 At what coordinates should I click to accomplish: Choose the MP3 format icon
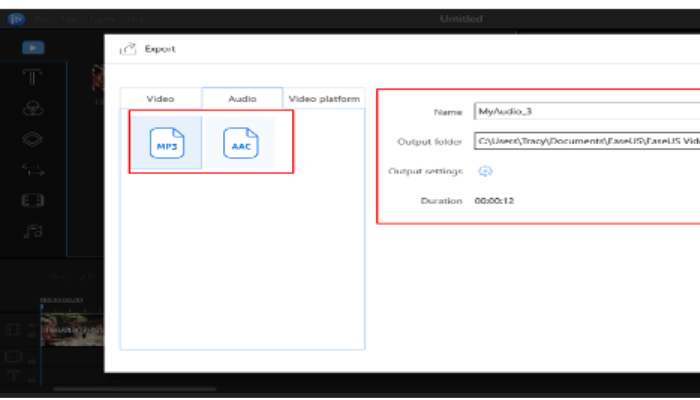pos(167,143)
